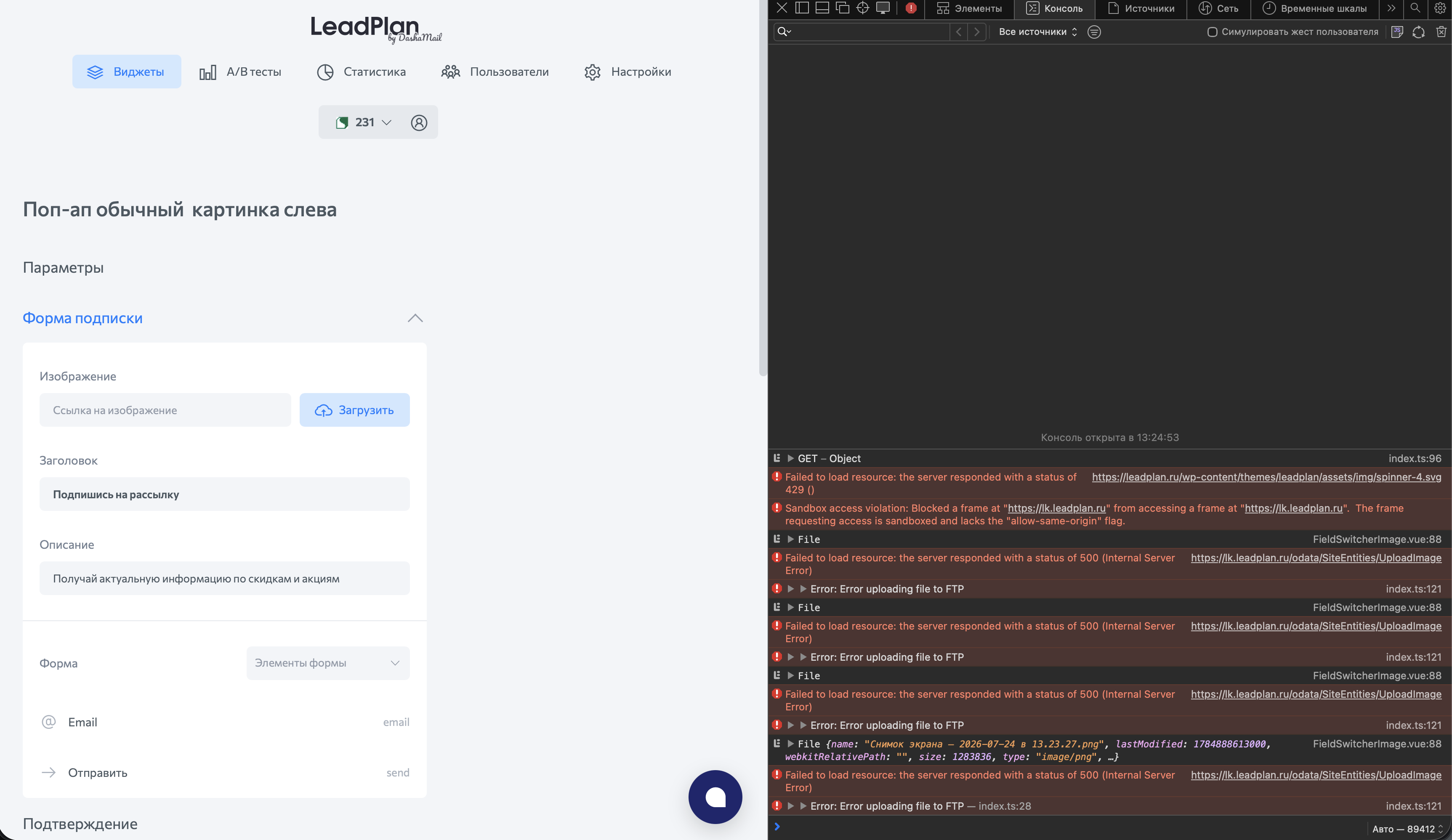
Task: Open the last UploadImage link
Action: tap(1316, 775)
